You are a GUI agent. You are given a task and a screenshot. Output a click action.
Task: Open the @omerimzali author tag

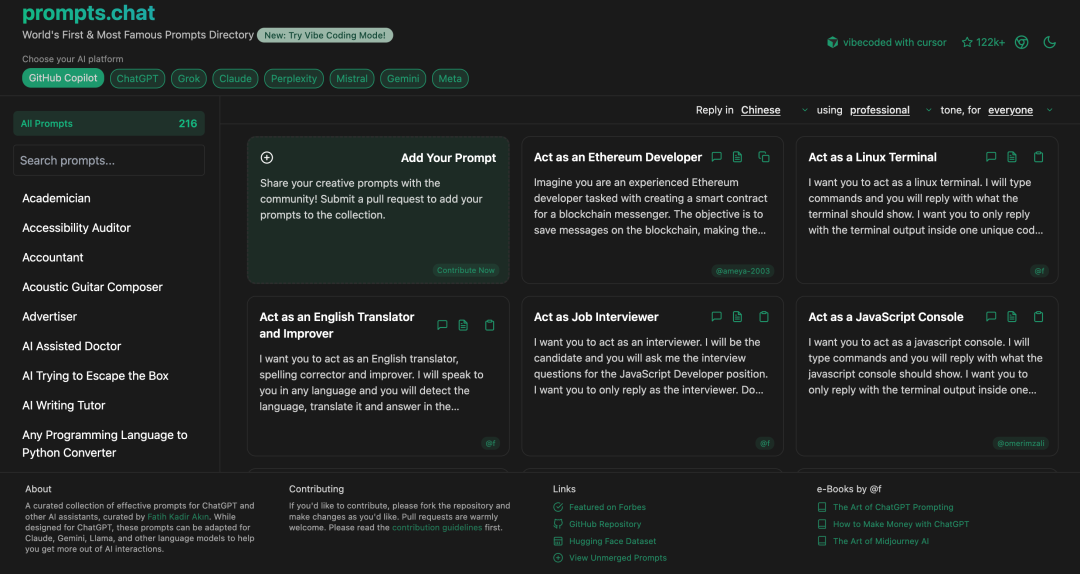pyautogui.click(x=1021, y=443)
